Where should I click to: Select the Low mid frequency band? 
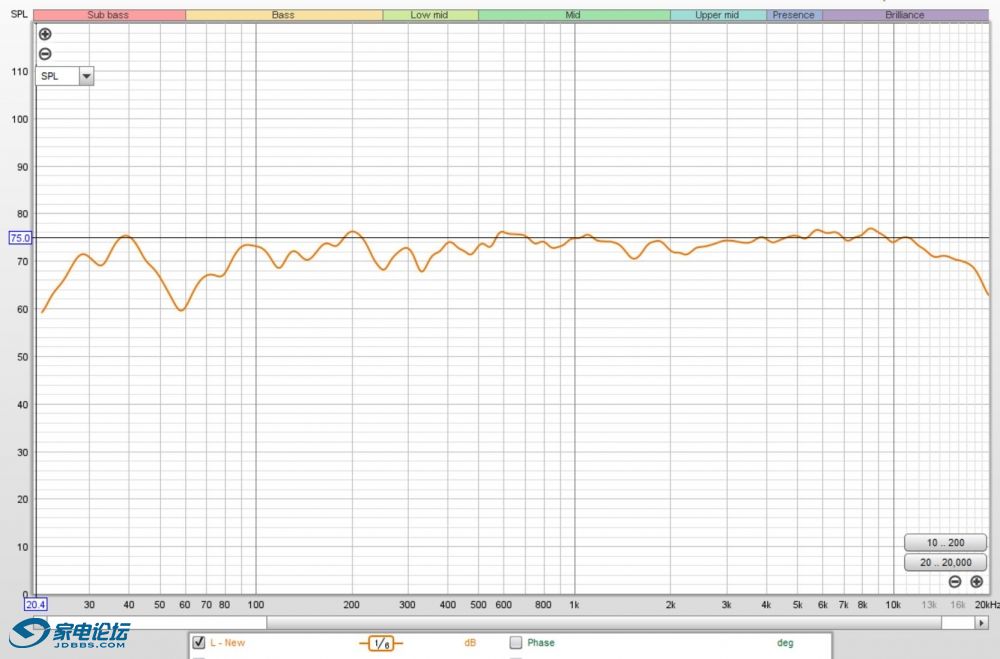(x=429, y=15)
